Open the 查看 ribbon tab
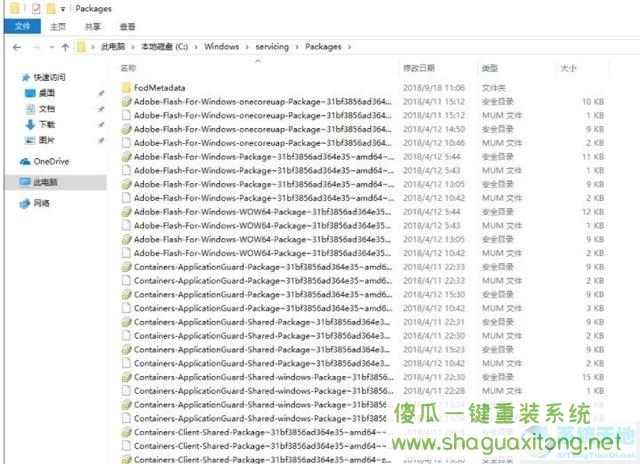 click(x=127, y=27)
